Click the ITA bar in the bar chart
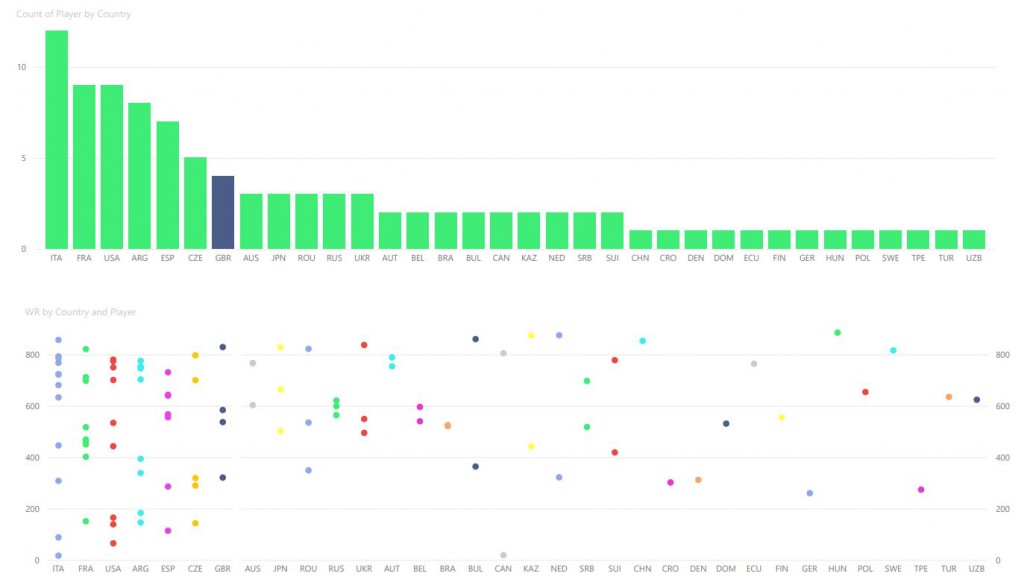Screen dimensions: 1024x585 point(57,140)
